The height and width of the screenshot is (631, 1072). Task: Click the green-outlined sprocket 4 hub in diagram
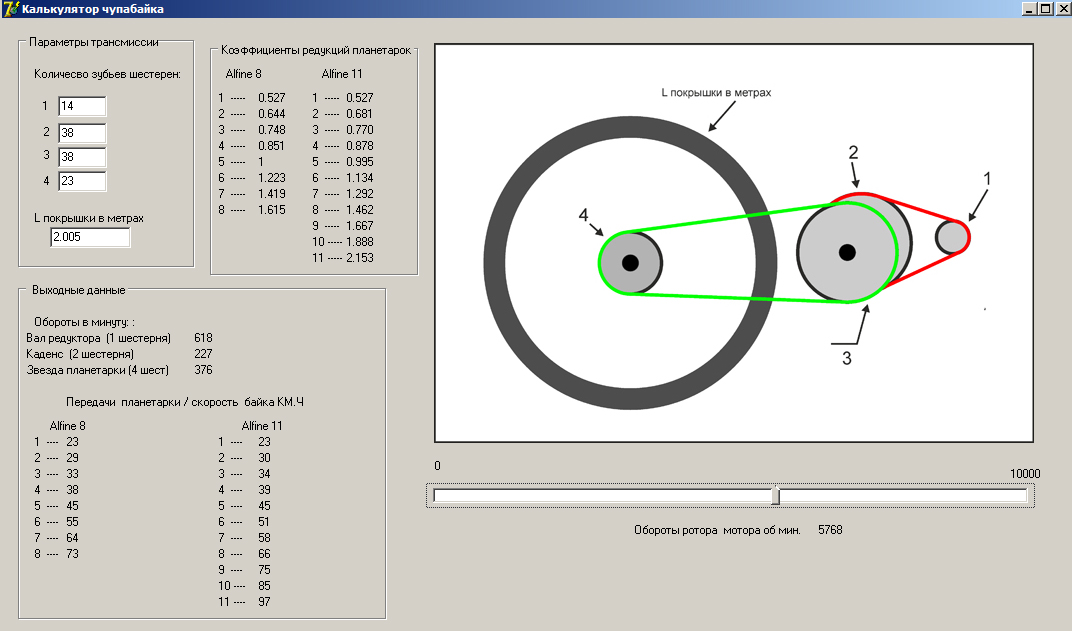click(630, 263)
